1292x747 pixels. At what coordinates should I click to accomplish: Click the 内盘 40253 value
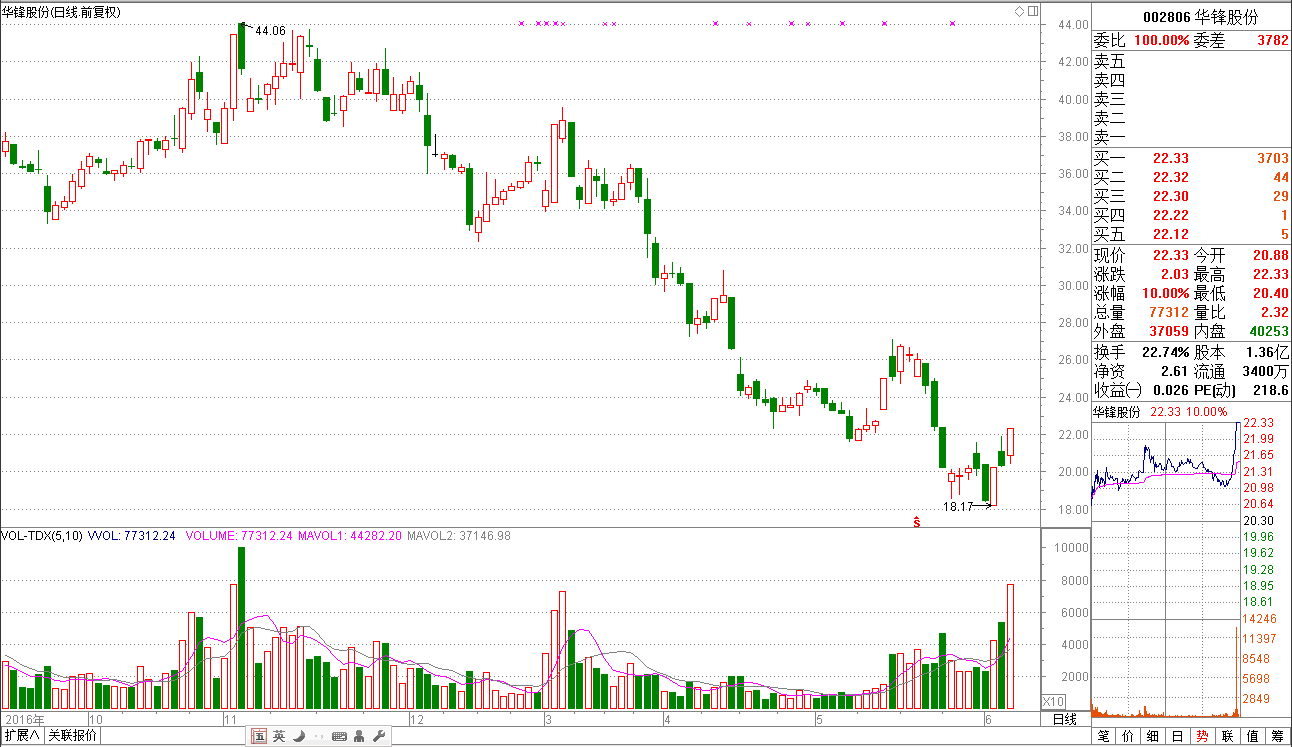[x=1270, y=332]
